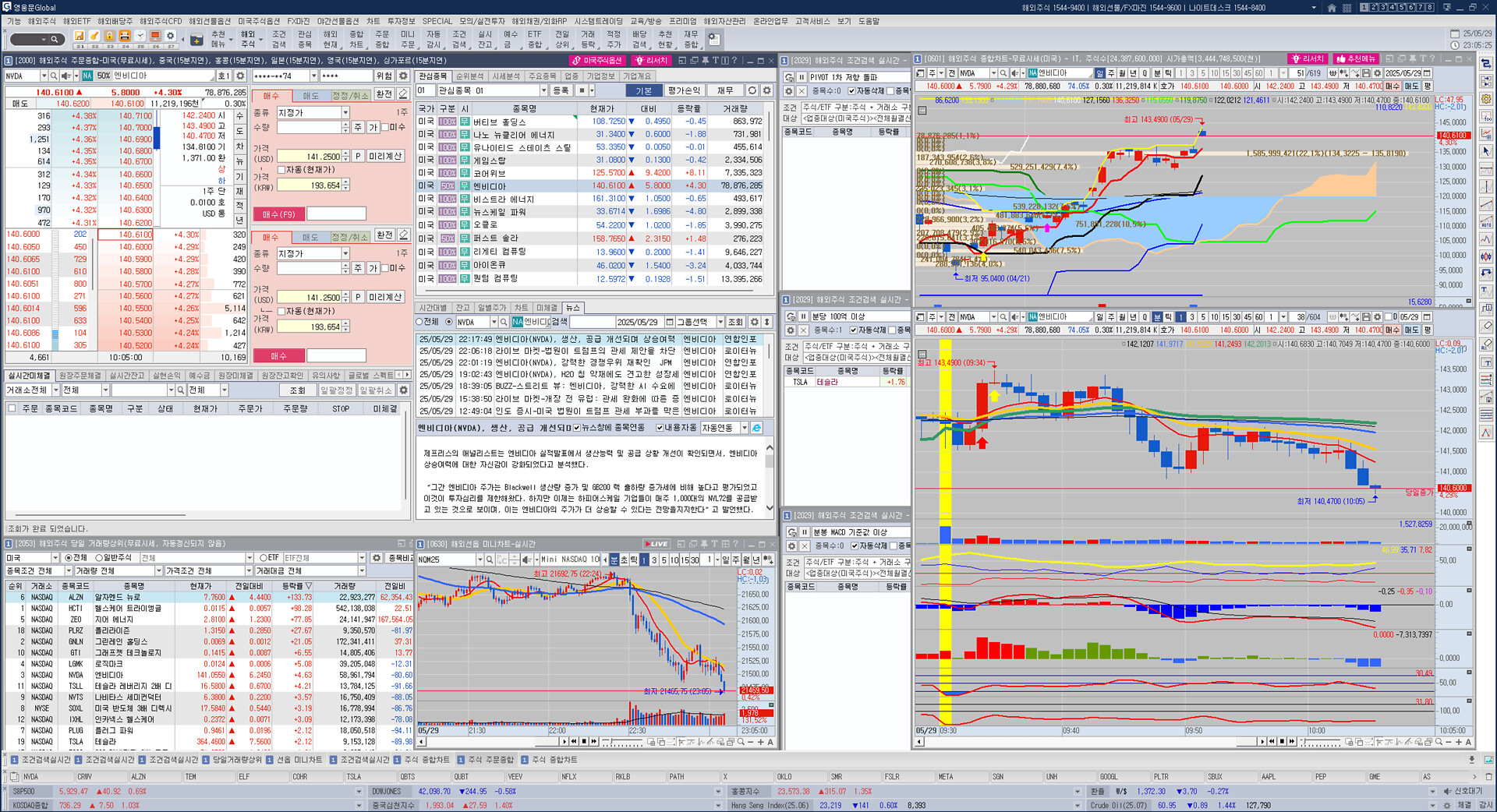This screenshot has width=1497, height=812.
Task: Click the home icon in the title bar
Action: [1332, 8]
